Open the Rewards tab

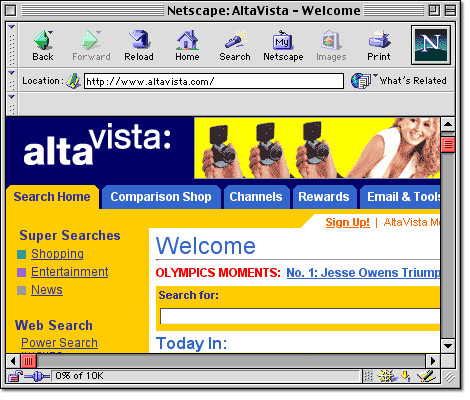tap(324, 197)
